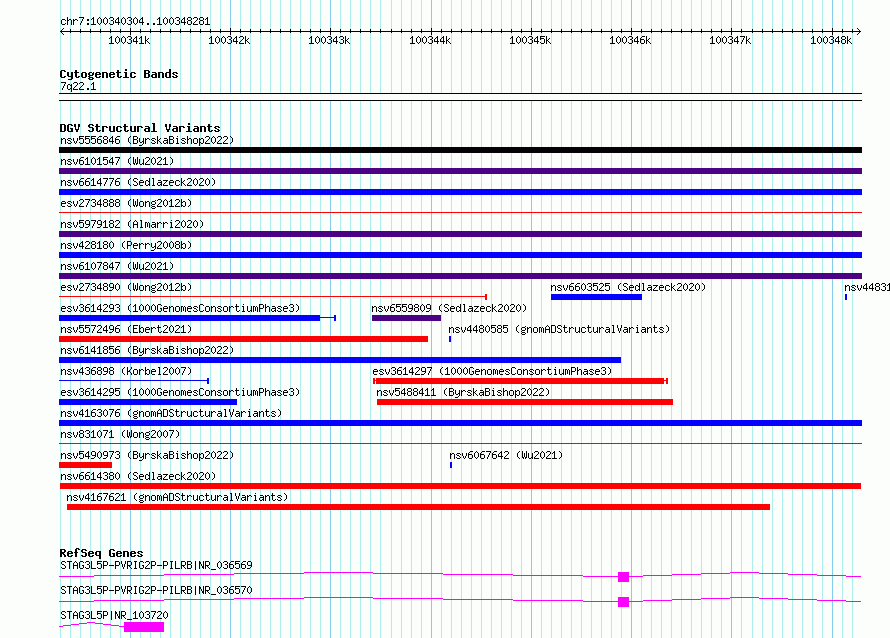This screenshot has width=890, height=638.
Task: Select the nsv428180 (Perry2008b) label
Action: (126, 245)
